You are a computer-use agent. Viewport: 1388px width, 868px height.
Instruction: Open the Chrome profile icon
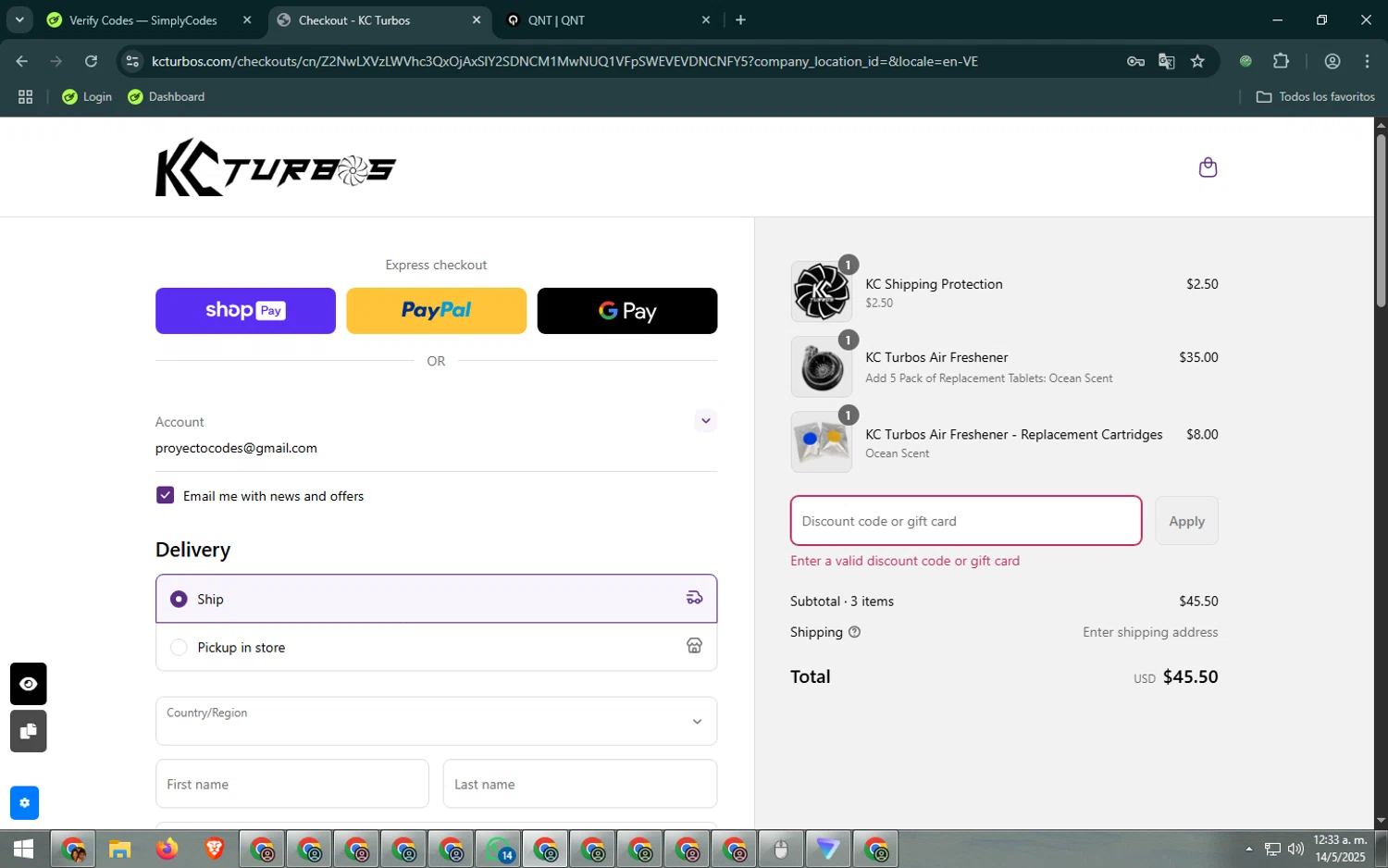pyautogui.click(x=1332, y=61)
